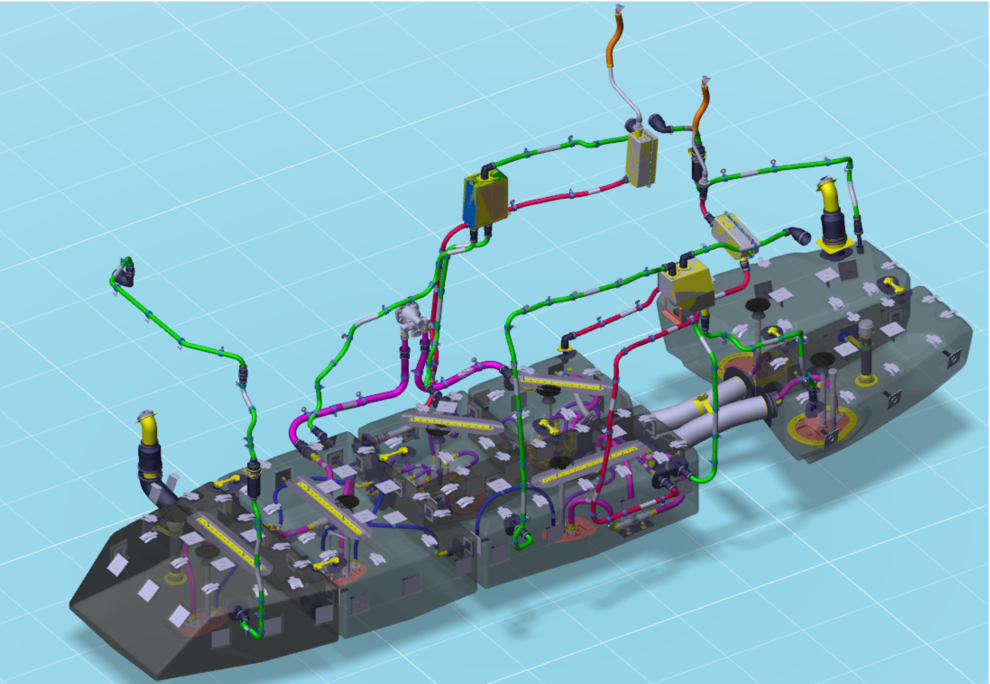Select the yellow elbow filler pipe at far left

pyautogui.click(x=149, y=430)
